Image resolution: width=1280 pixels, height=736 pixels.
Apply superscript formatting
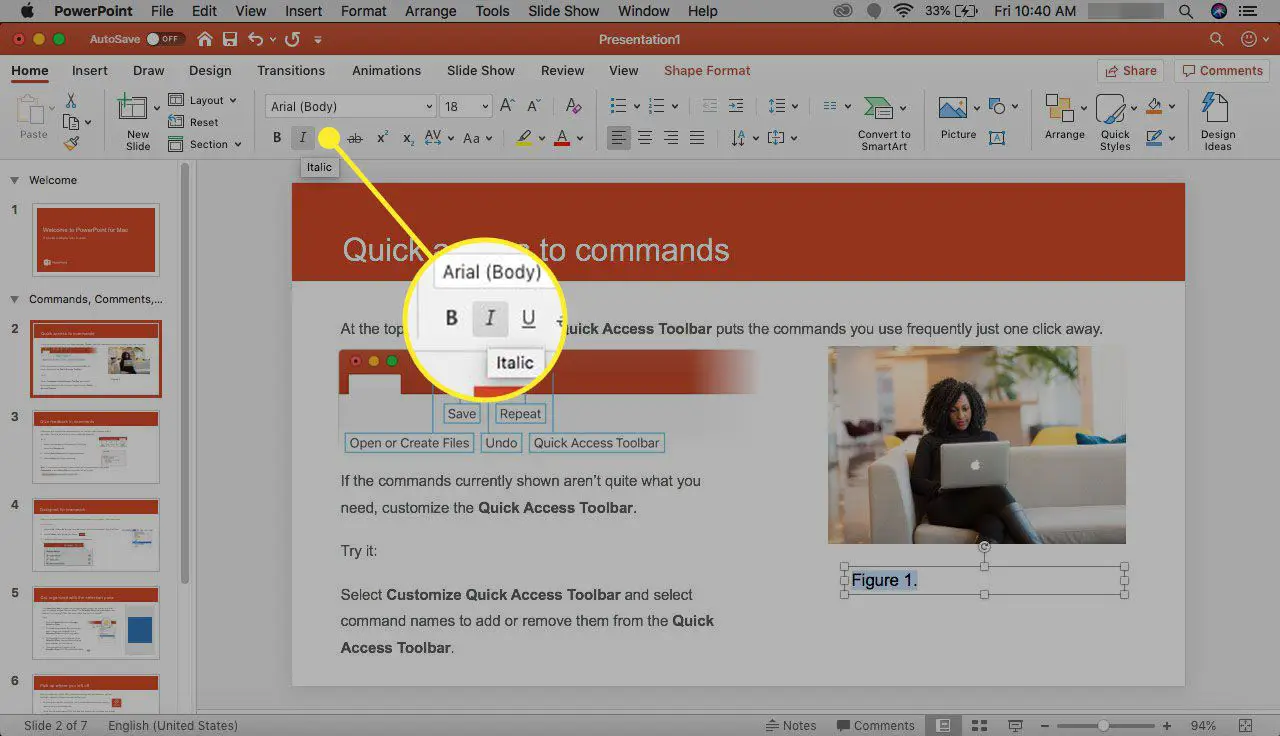pyautogui.click(x=381, y=136)
